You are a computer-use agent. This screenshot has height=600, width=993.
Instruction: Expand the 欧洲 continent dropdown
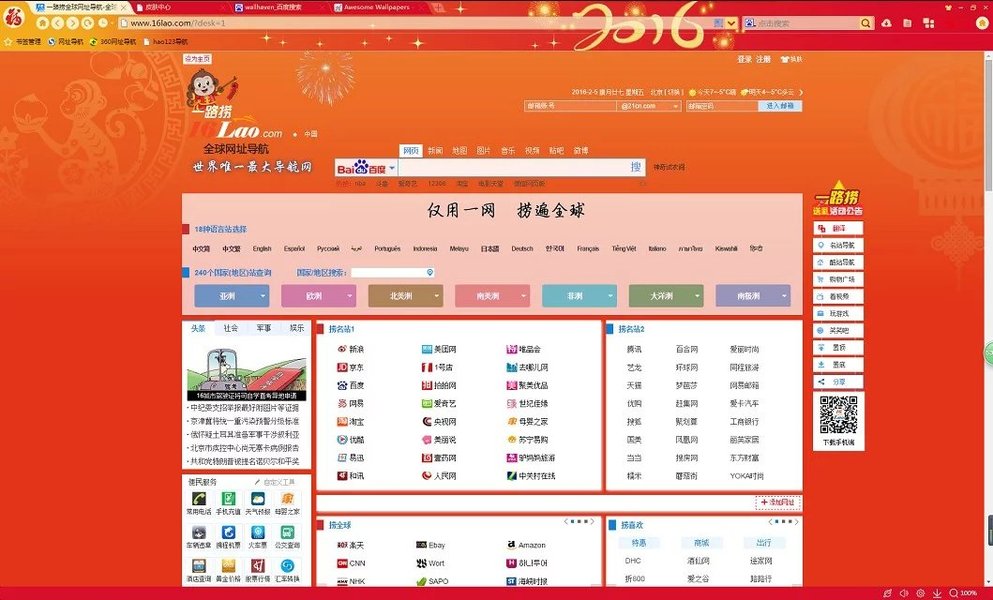(x=319, y=296)
